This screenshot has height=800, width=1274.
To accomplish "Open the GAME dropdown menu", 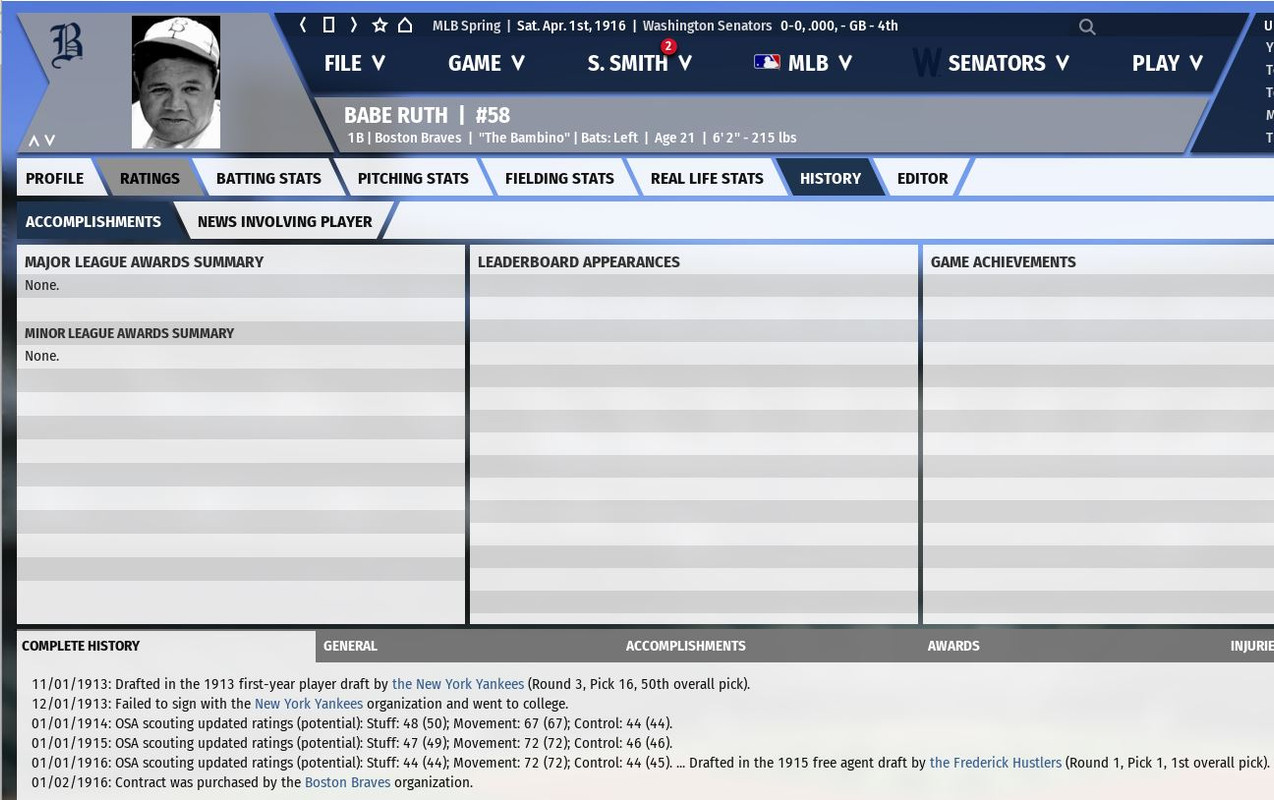I will click(487, 63).
